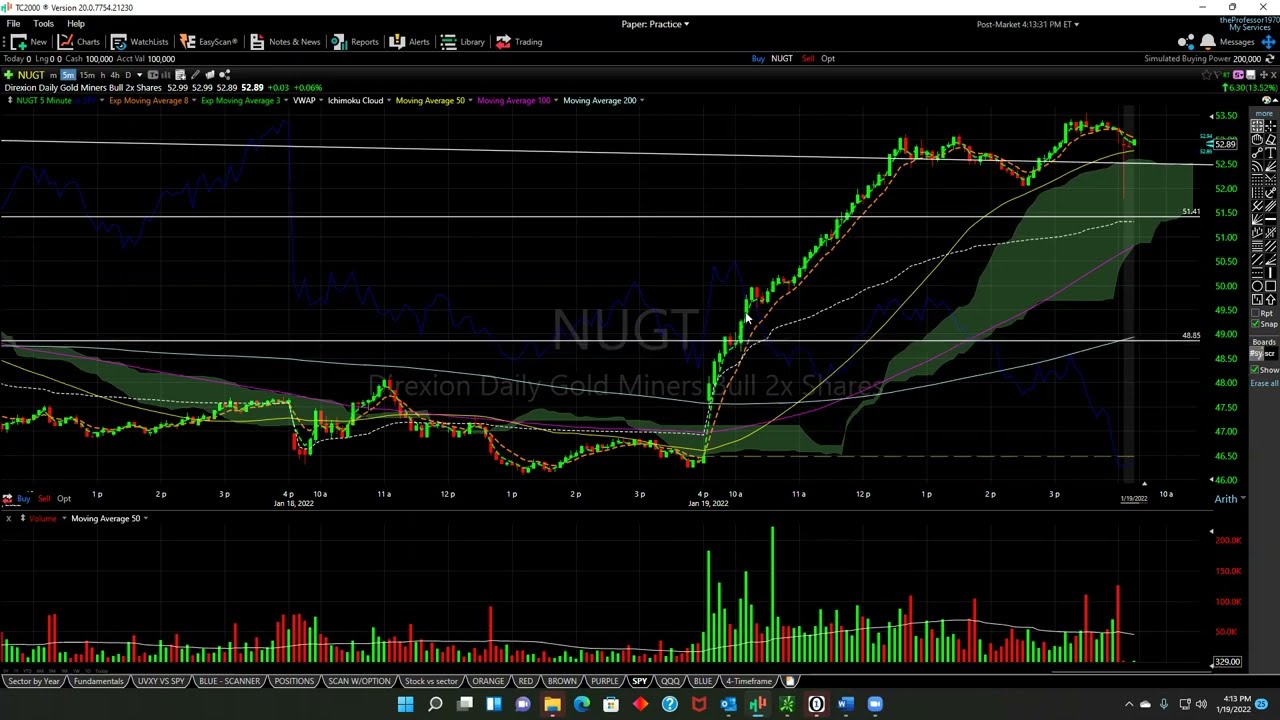Select the hand pan tool
The image size is (1280, 720).
click(x=1257, y=139)
